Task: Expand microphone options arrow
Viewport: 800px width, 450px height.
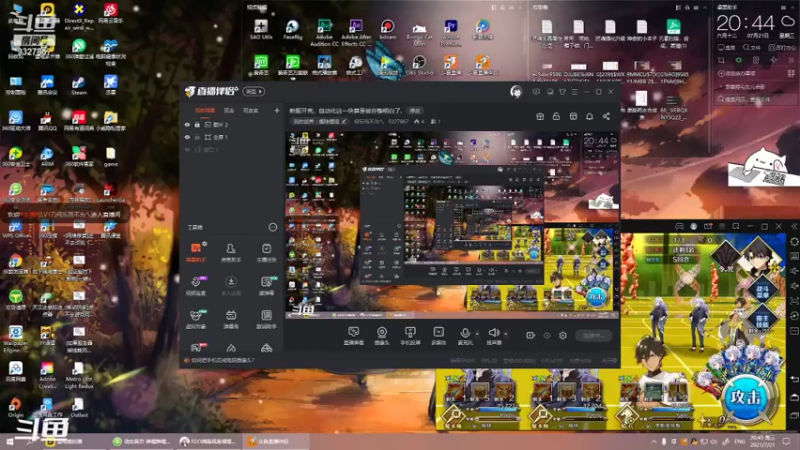Action: (478, 334)
